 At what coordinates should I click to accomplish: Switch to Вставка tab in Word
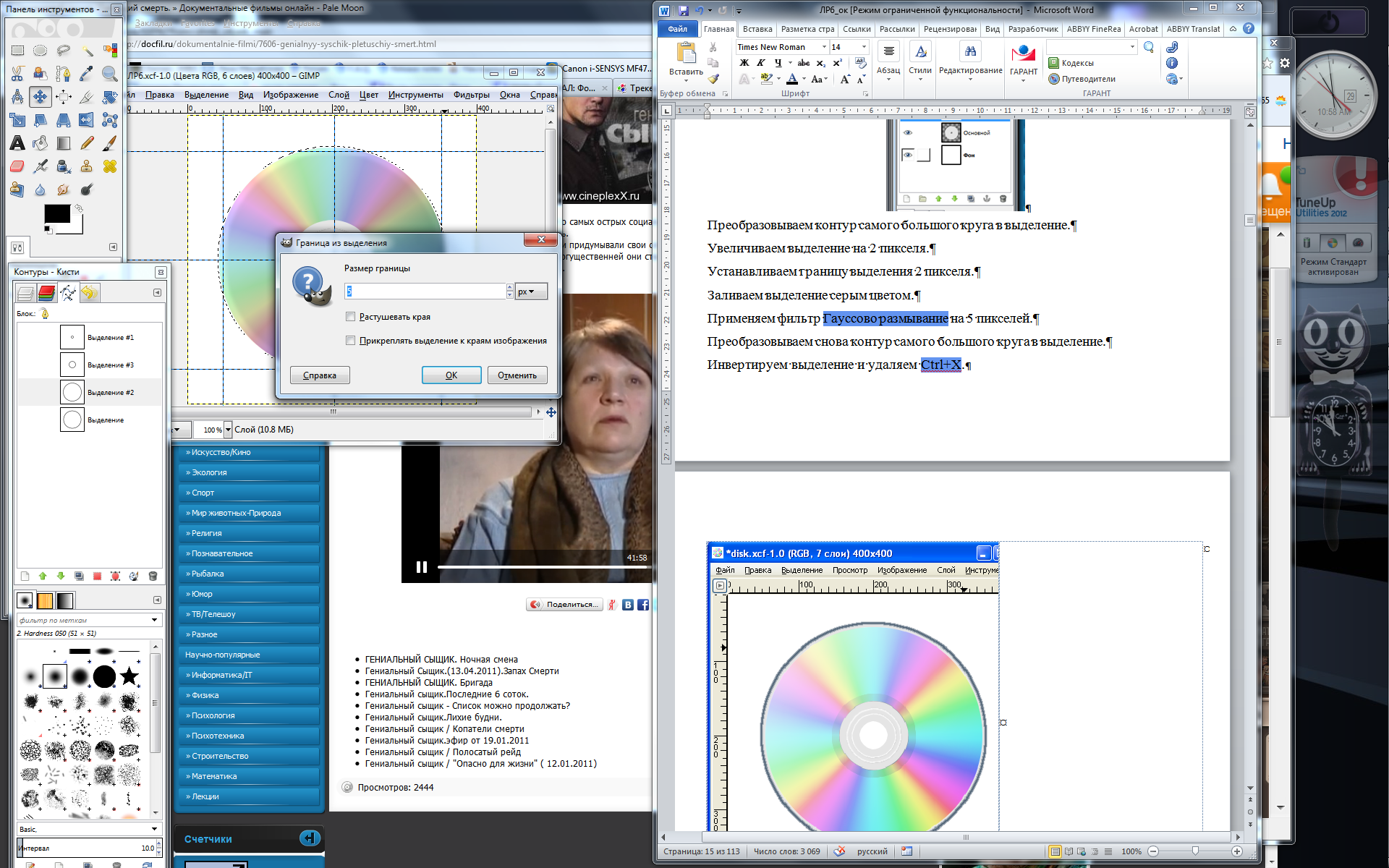tap(757, 29)
